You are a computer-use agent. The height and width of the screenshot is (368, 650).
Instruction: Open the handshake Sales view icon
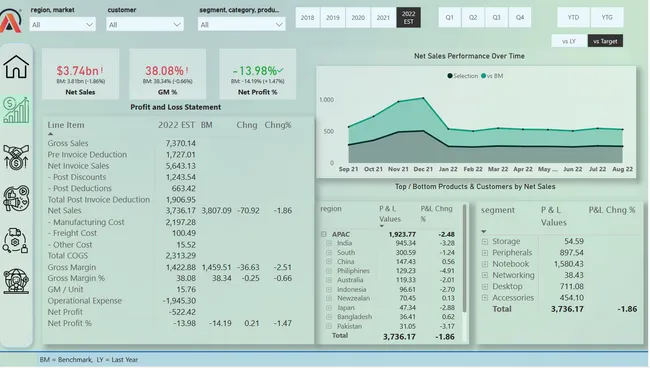[x=16, y=156]
